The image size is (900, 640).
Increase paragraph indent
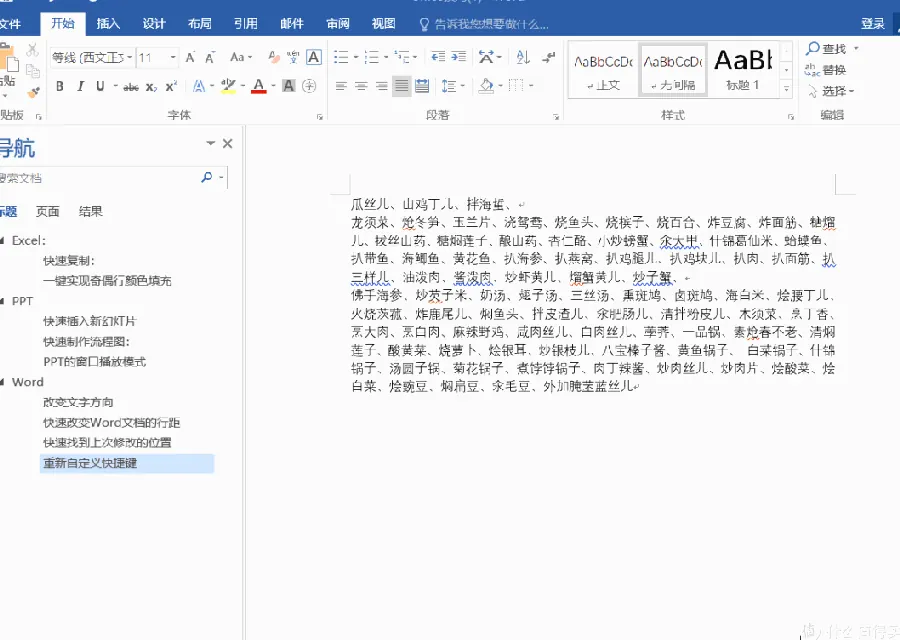point(458,57)
